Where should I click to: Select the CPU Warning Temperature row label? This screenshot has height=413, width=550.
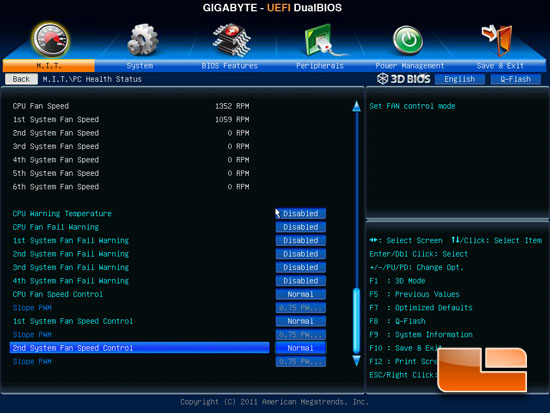coord(62,214)
